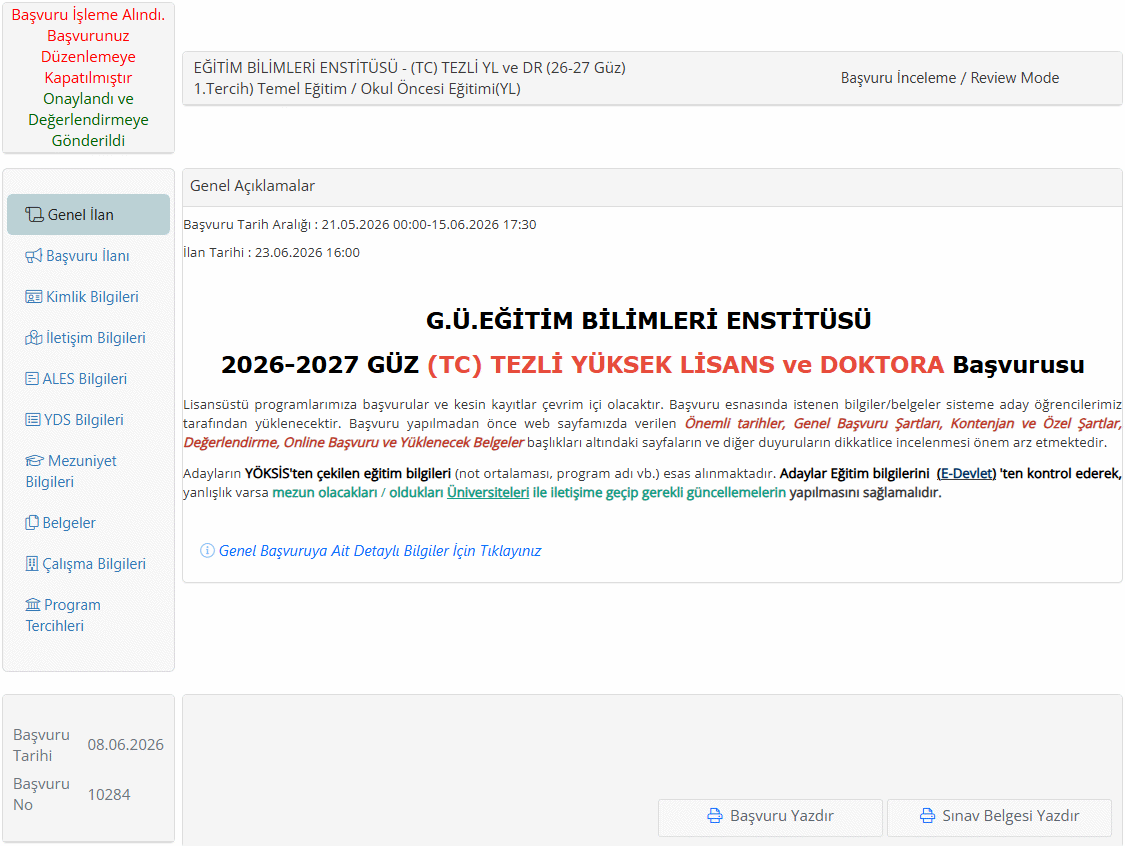Show Çalışma Bilgileri section
The width and height of the screenshot is (1125, 846).
click(88, 564)
